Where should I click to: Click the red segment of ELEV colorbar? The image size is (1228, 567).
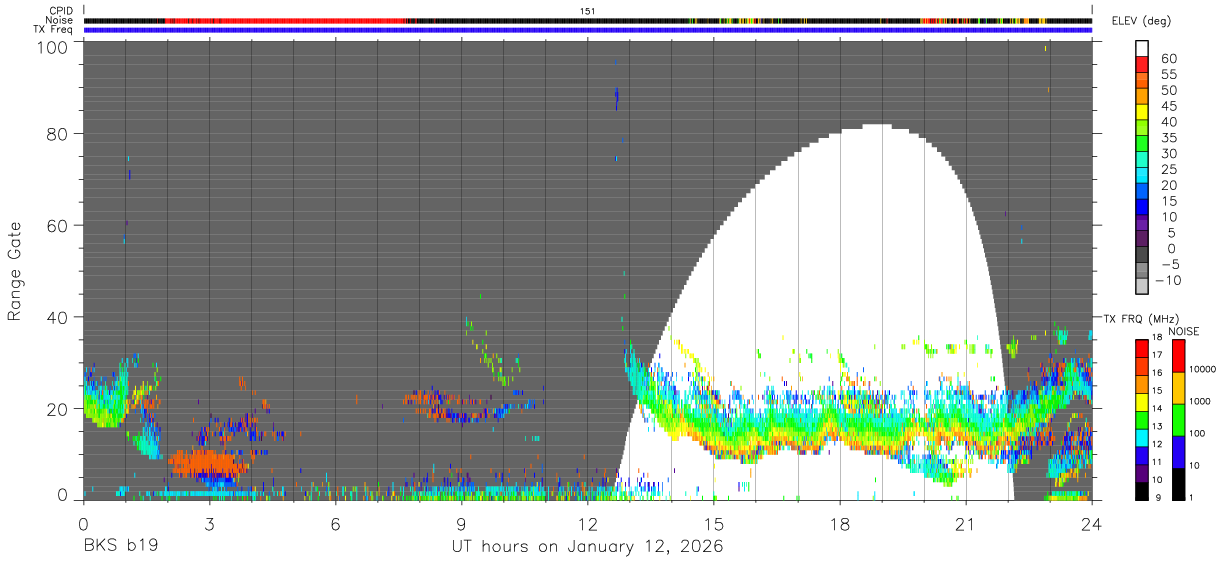1142,64
